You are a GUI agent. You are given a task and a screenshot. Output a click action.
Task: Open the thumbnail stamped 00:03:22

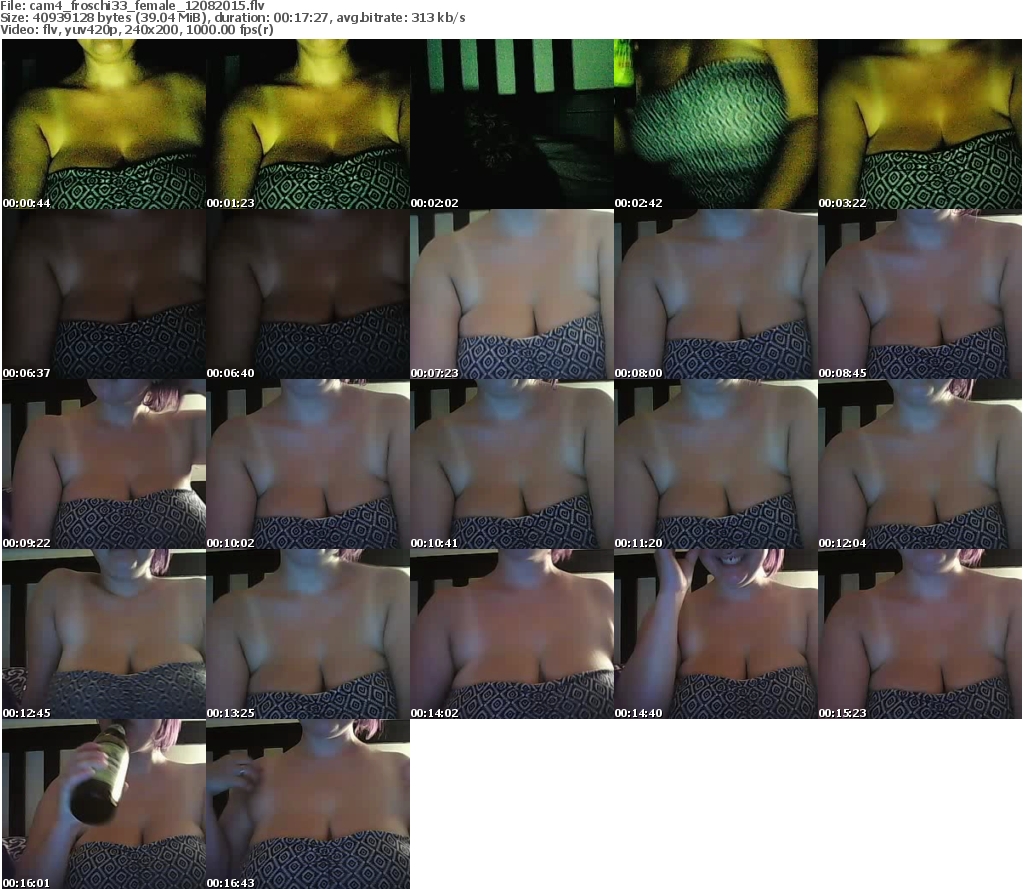[x=920, y=124]
